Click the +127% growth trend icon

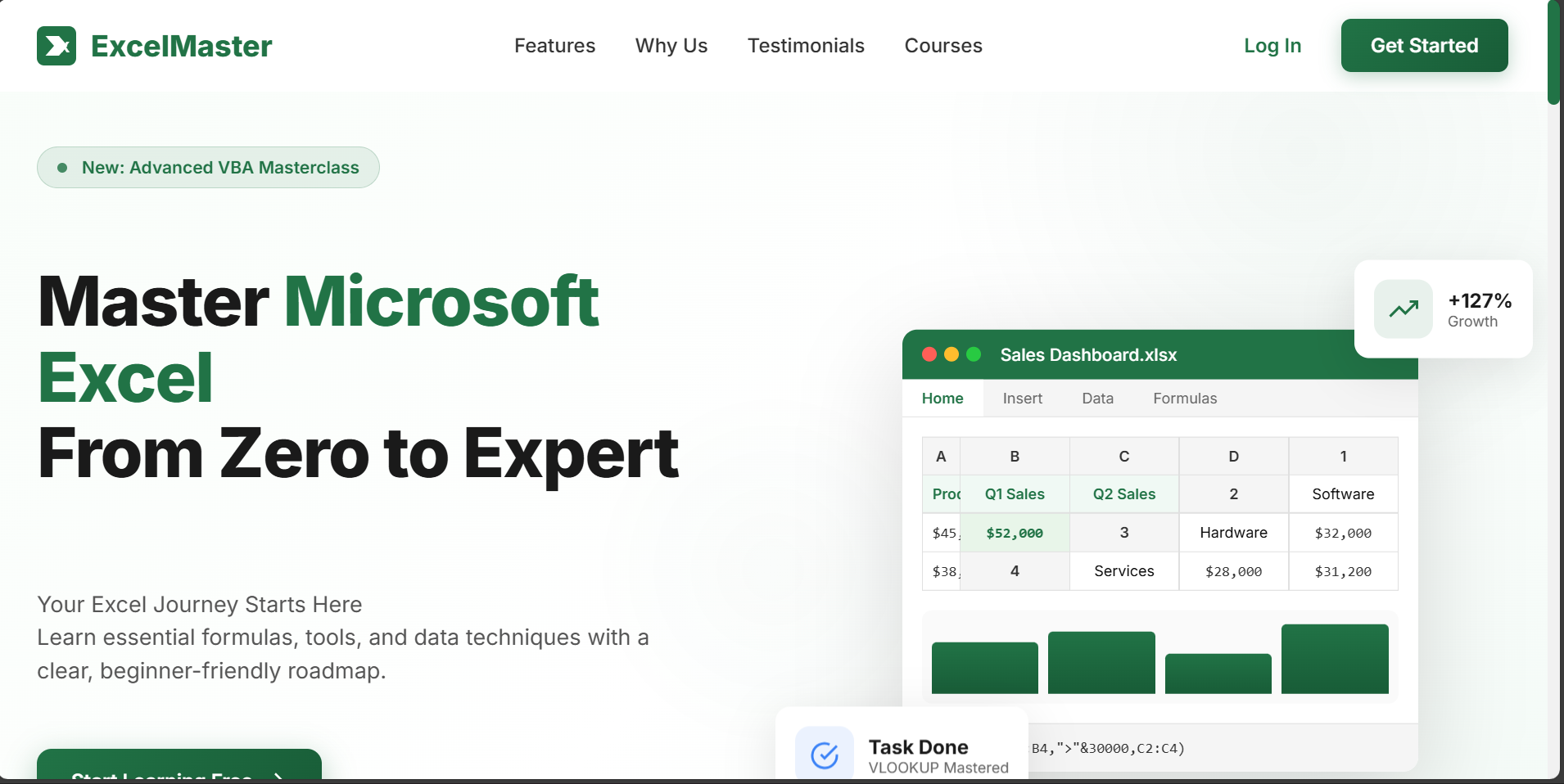pyautogui.click(x=1403, y=309)
